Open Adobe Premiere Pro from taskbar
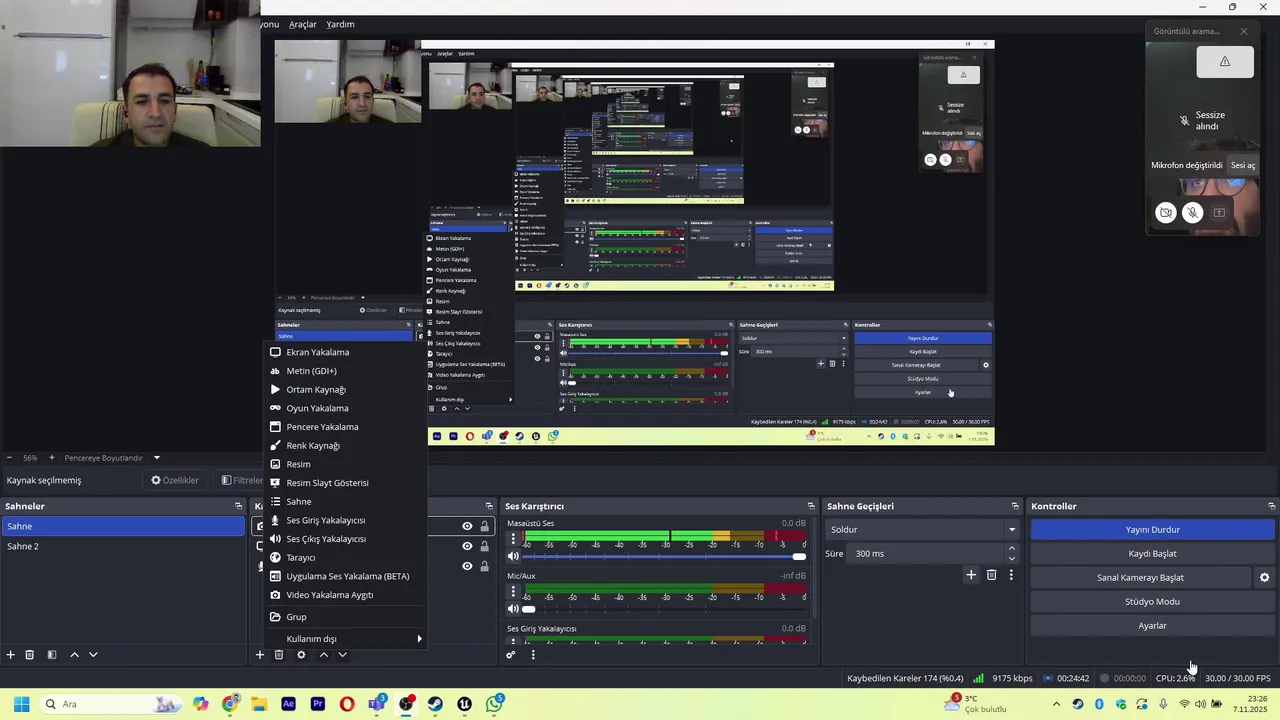The width and height of the screenshot is (1280, 720). pyautogui.click(x=318, y=704)
